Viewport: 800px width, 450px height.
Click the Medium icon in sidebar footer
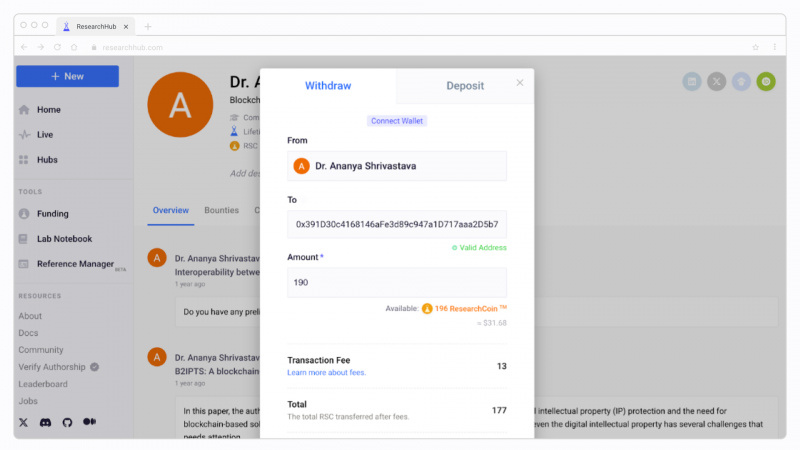click(89, 422)
